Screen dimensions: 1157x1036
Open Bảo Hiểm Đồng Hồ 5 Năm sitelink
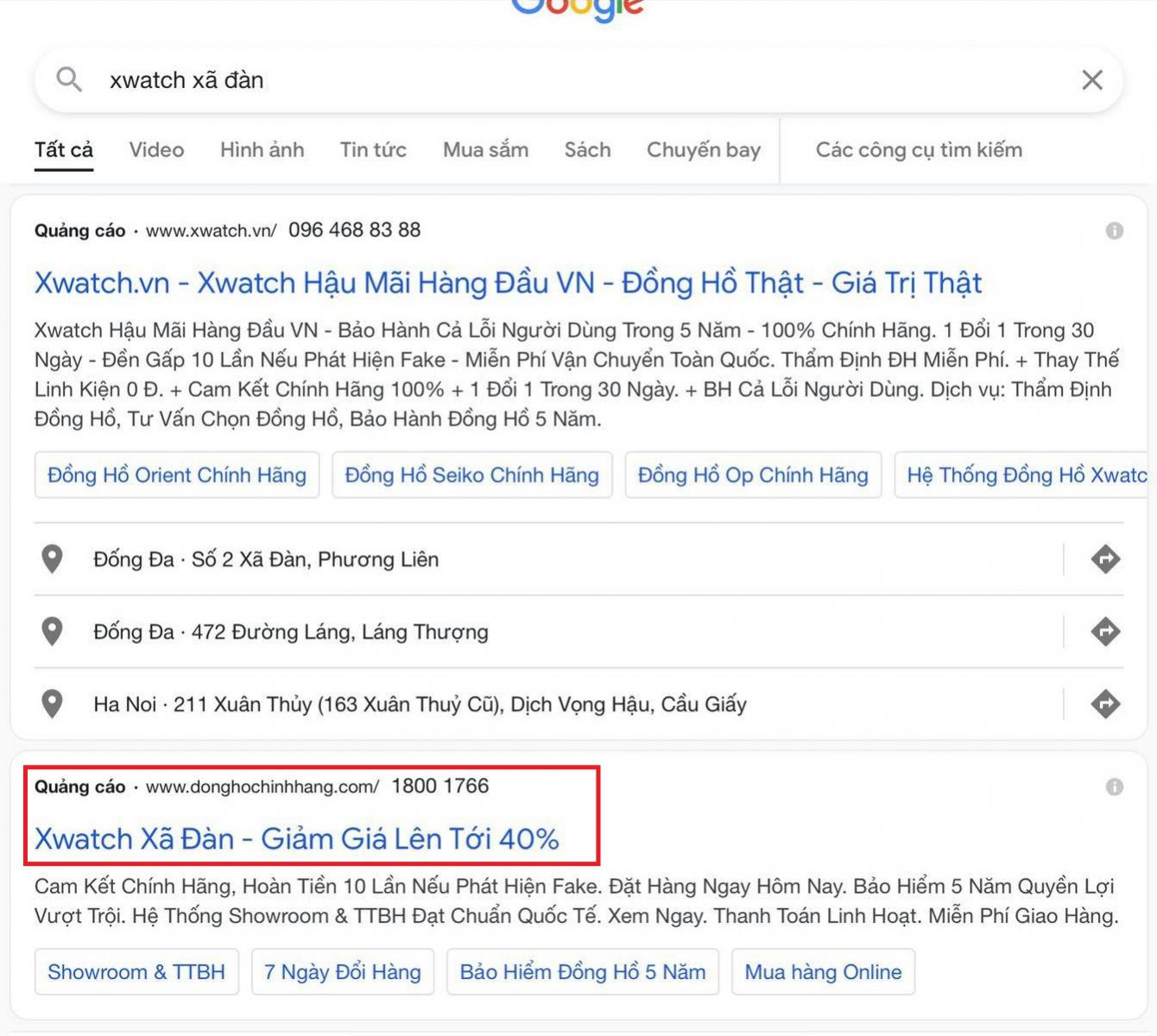pyautogui.click(x=583, y=972)
